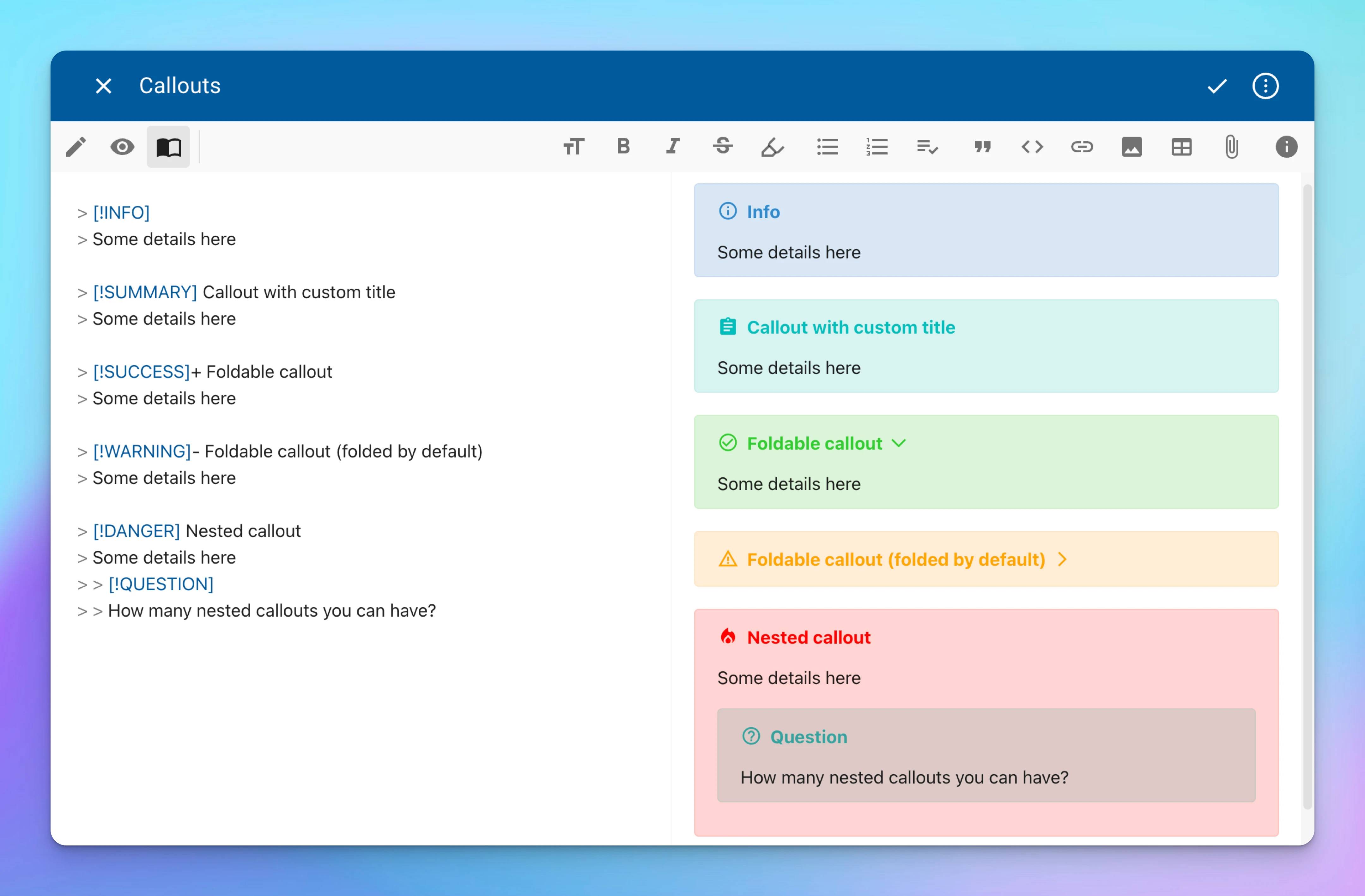This screenshot has width=1365, height=896.
Task: Click the [!SUCCESS] tag in editor
Action: pos(142,372)
